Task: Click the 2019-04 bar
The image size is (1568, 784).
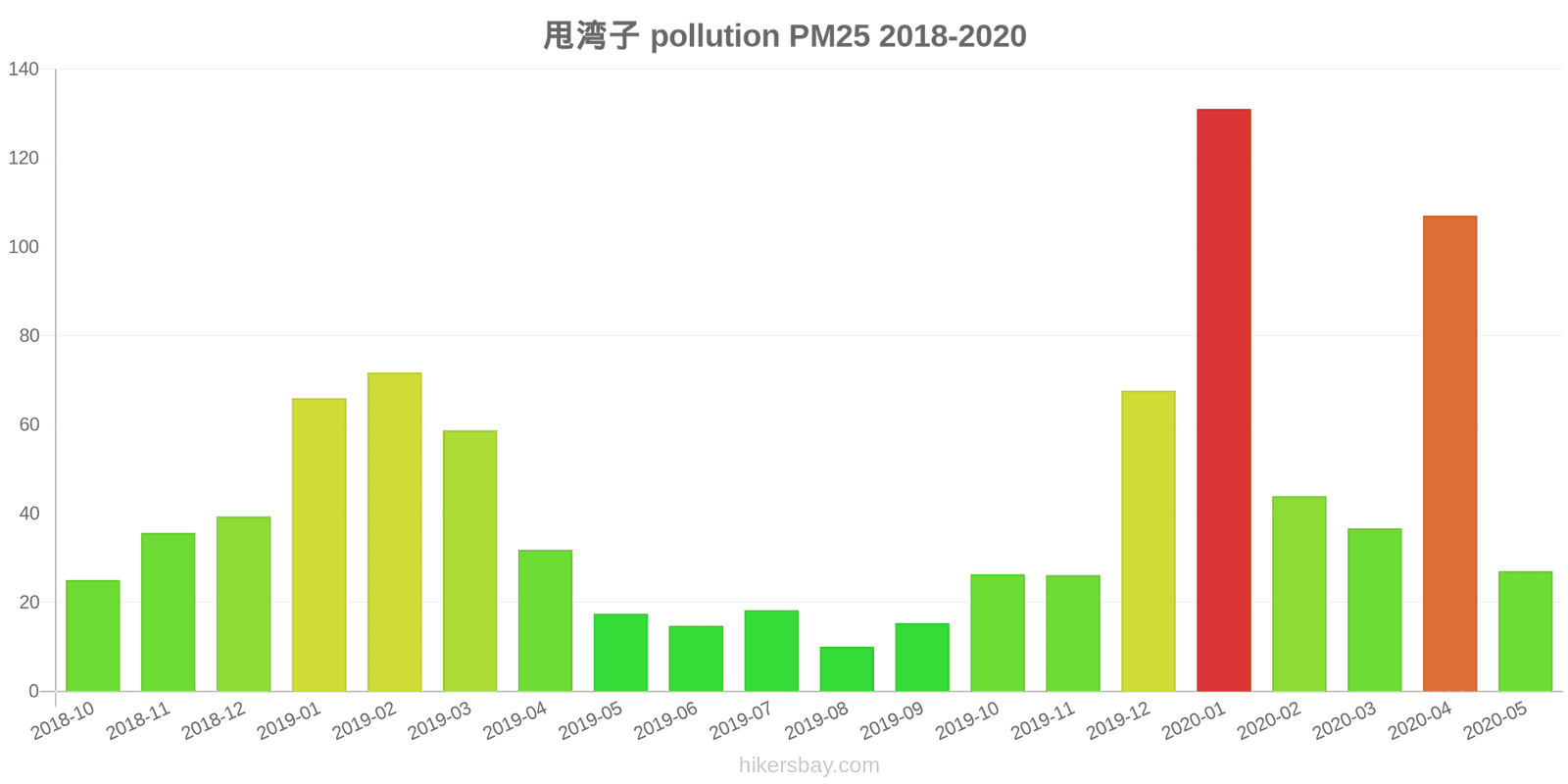Action: point(545,620)
